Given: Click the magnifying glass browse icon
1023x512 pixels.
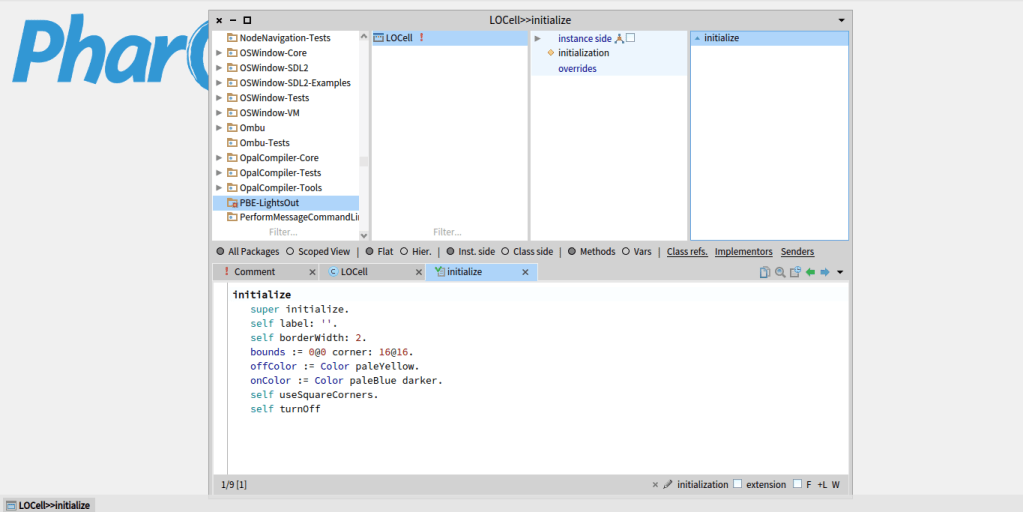Looking at the screenshot, I should coord(780,272).
